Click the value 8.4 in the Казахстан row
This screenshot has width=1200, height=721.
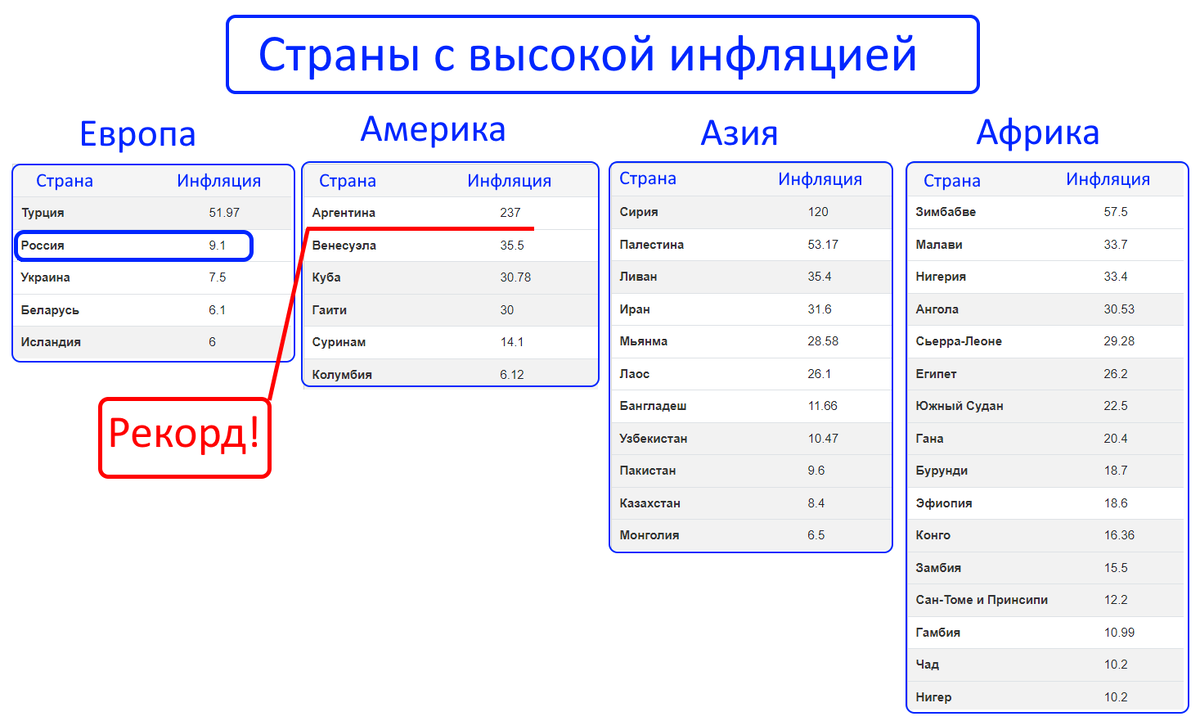tap(817, 503)
